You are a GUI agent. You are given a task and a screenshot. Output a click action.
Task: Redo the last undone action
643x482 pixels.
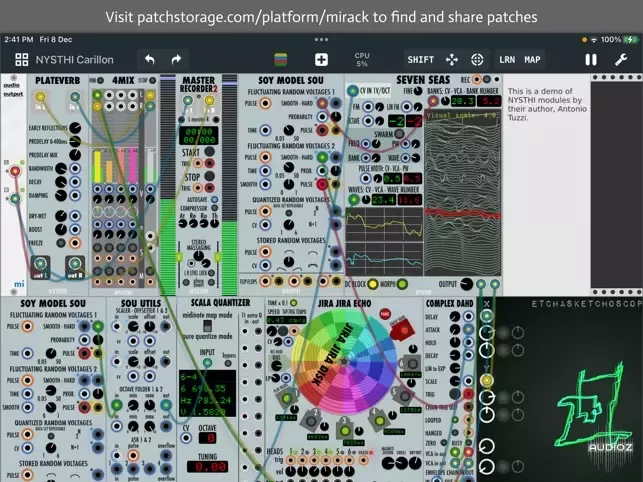(176, 59)
